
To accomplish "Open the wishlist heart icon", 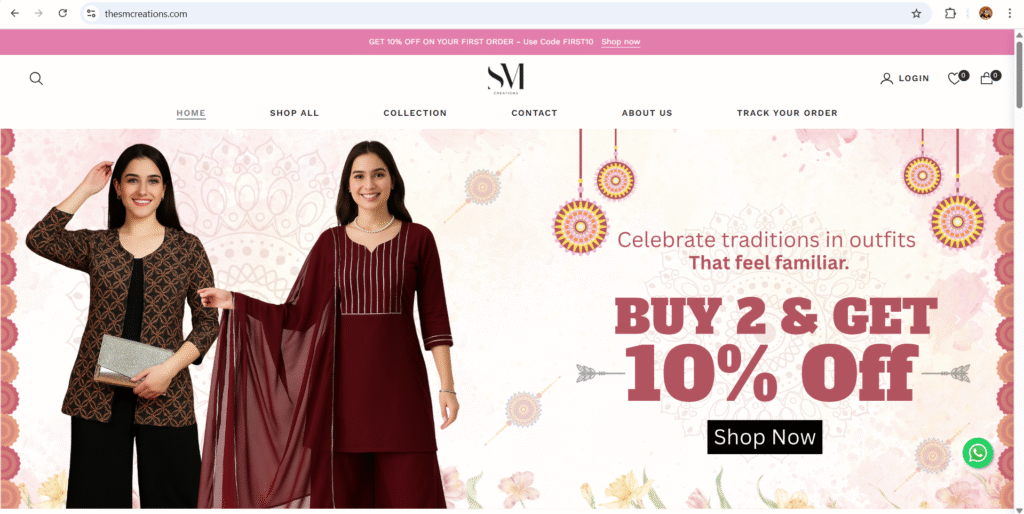I will 955,78.
